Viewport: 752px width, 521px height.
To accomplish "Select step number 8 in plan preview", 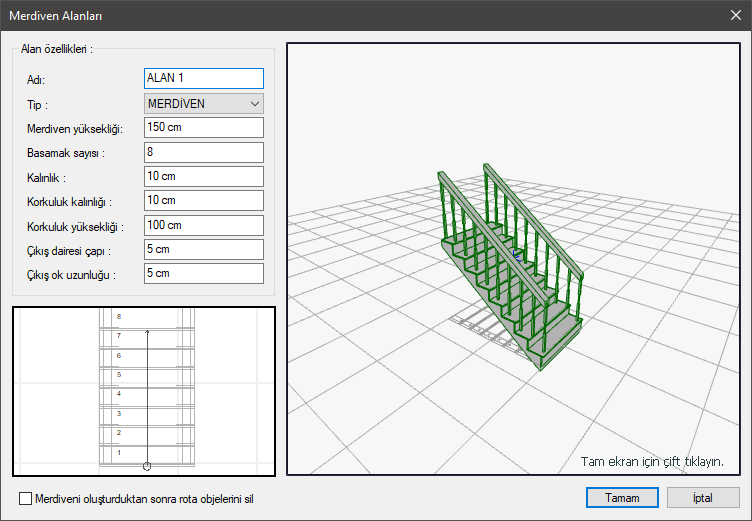I will [119, 316].
